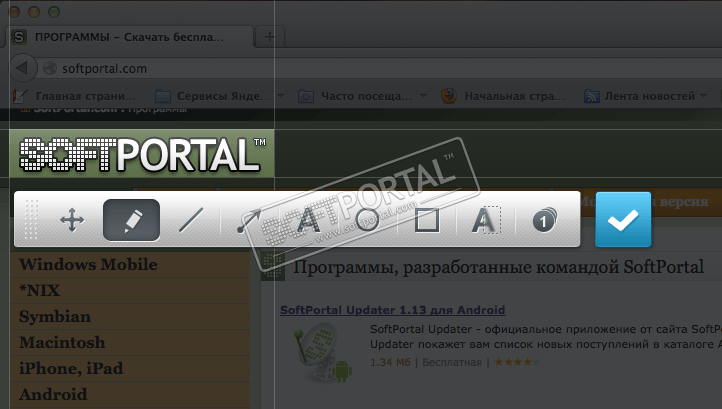The image size is (722, 409).
Task: Click the green zoom window button
Action: (x=54, y=12)
